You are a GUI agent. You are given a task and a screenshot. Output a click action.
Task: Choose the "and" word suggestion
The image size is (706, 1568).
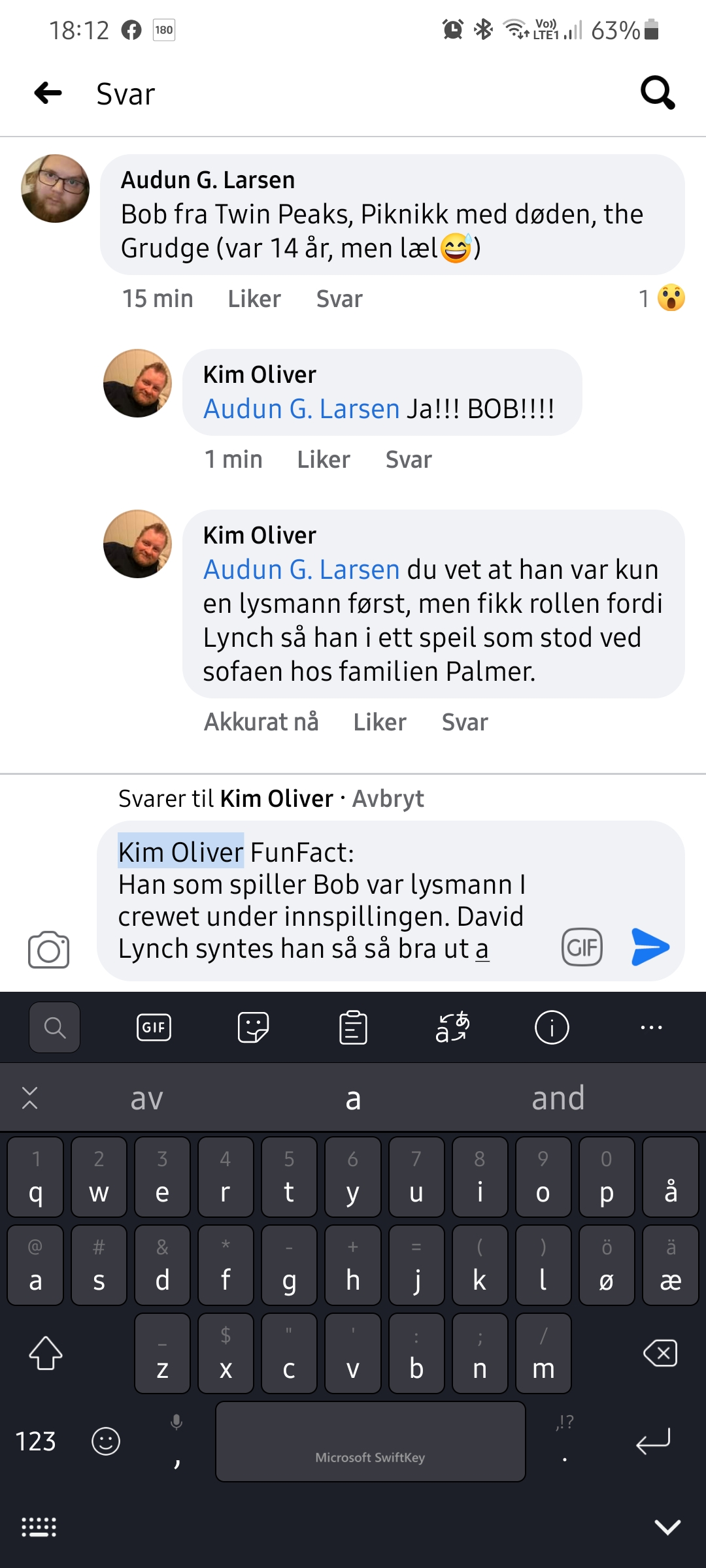558,1098
